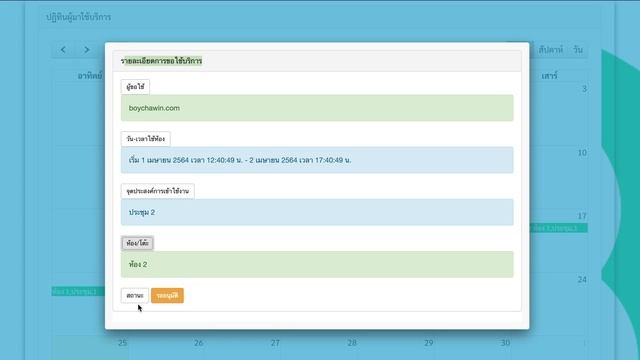Switch calendar to วัน day view
Screen dimensions: 640x360
coord(578,50)
